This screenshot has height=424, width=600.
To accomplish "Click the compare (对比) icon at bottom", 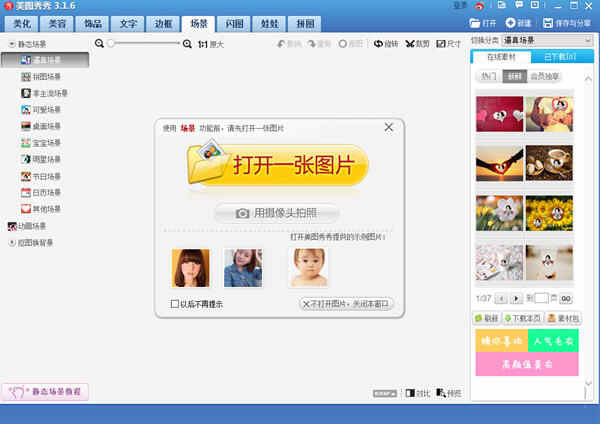I will pos(409,393).
